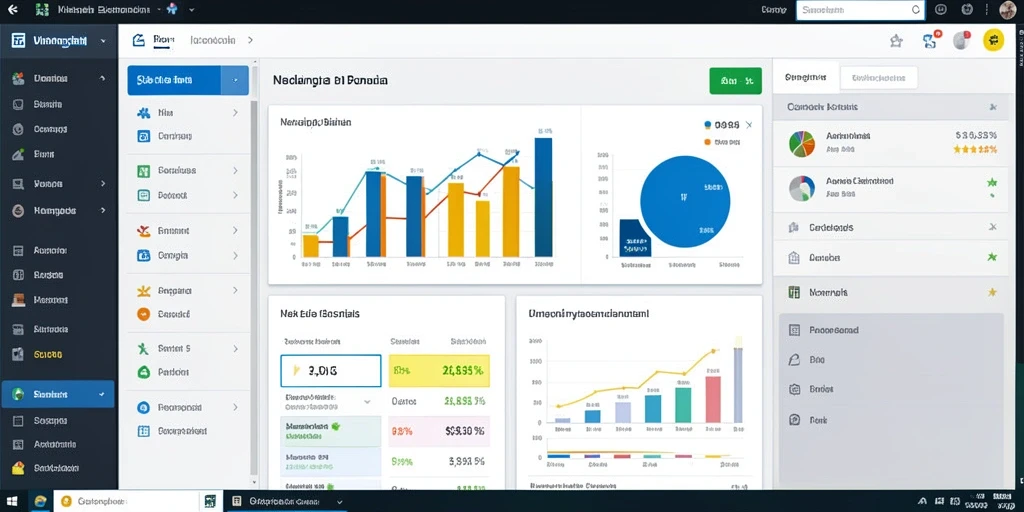Select the blue-outlined value box in the table
1024x512 pixels.
330,371
